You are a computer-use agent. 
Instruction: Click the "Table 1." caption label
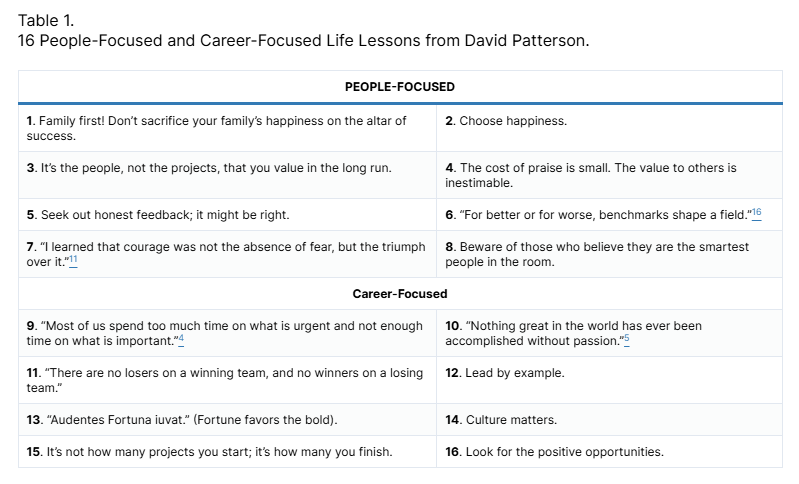[46, 20]
